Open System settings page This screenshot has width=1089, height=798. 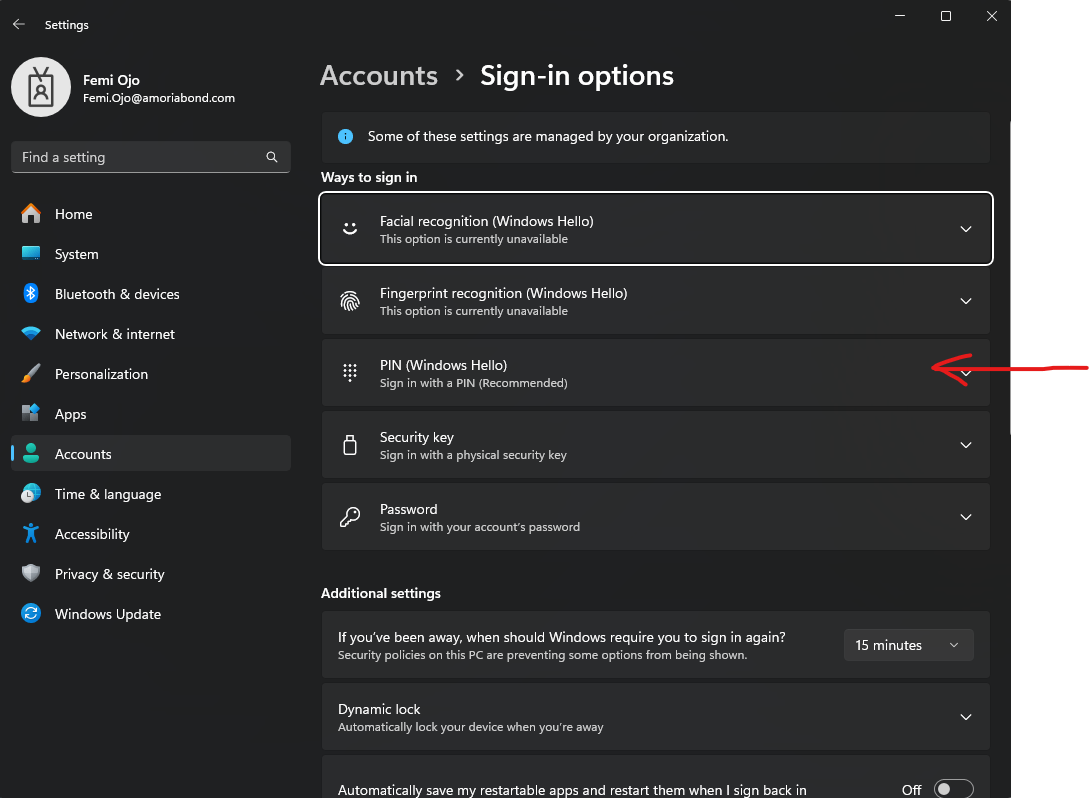pos(151,253)
